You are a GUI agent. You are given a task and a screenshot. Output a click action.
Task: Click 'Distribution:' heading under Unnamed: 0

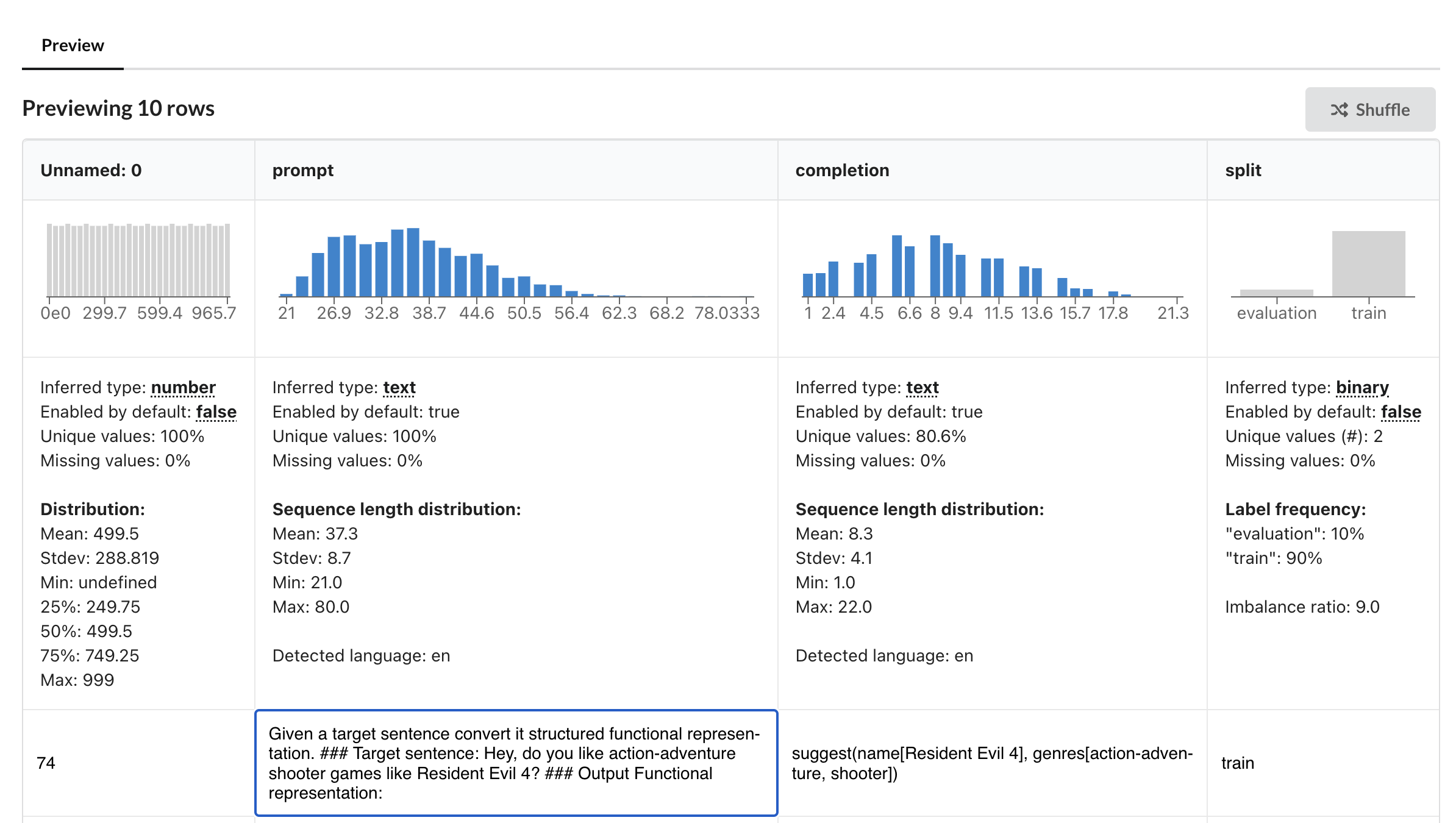93,510
